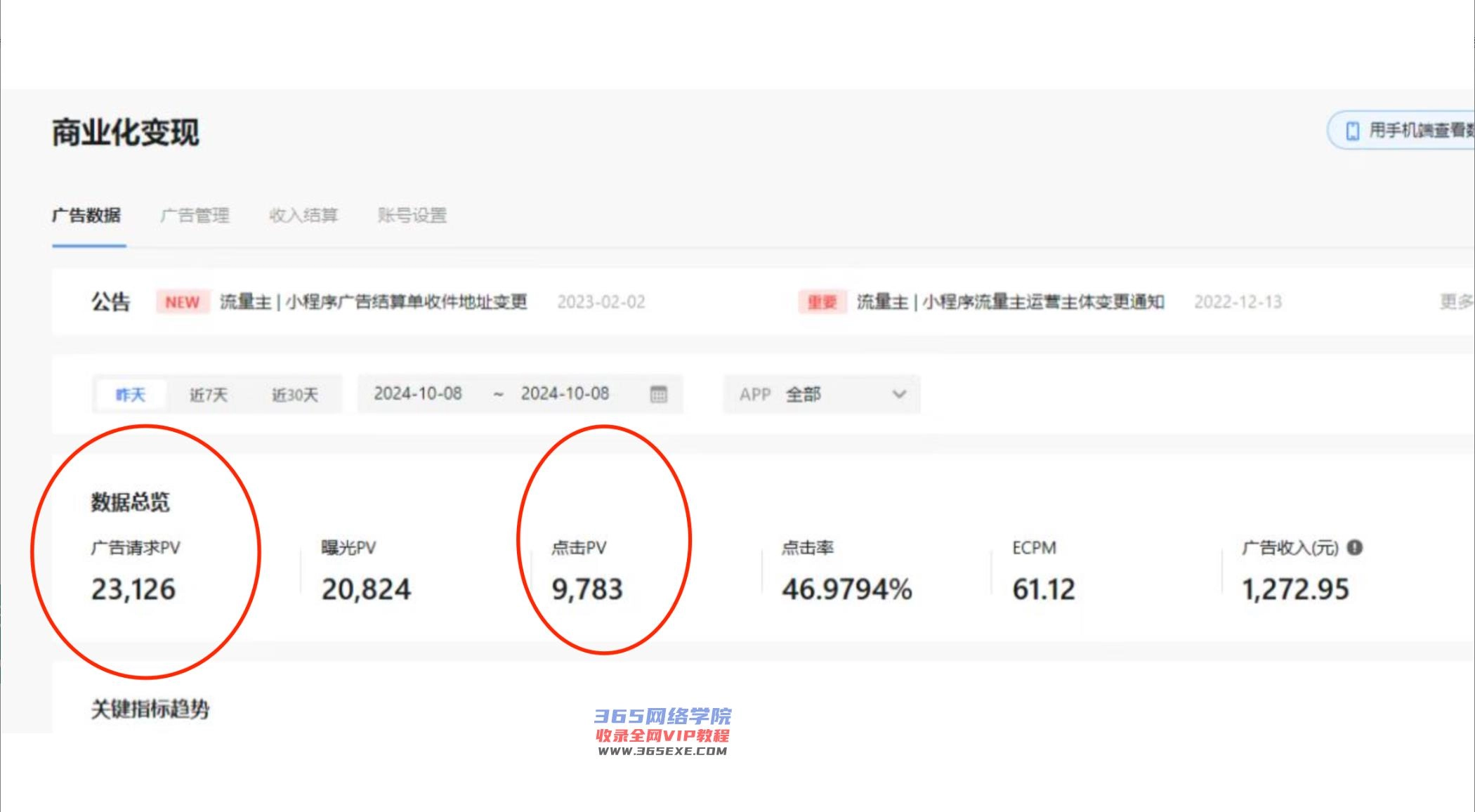Select the 近30天 time range option
The height and width of the screenshot is (812, 1475).
(x=295, y=395)
